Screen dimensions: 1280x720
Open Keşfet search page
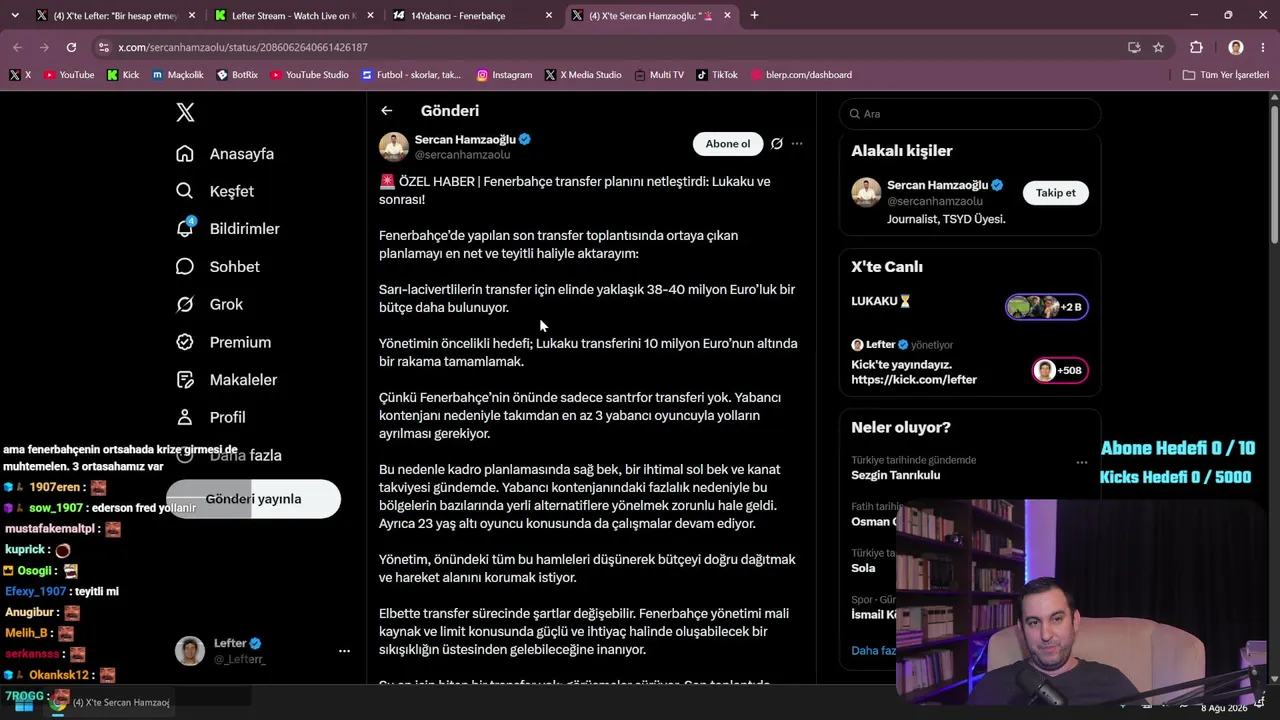215,191
